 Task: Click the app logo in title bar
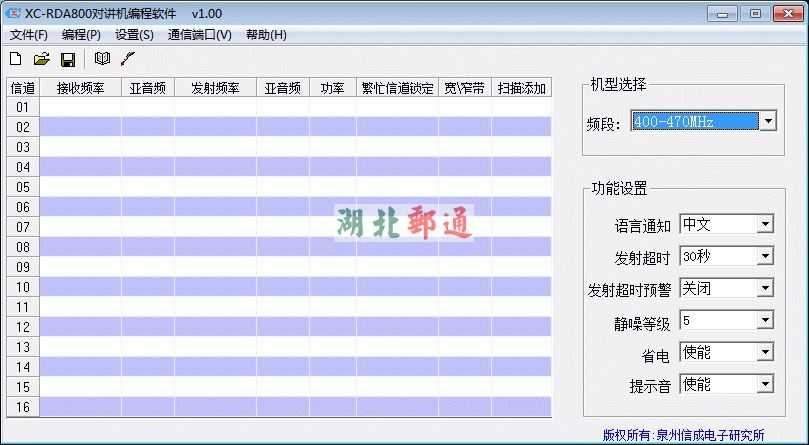tap(13, 14)
